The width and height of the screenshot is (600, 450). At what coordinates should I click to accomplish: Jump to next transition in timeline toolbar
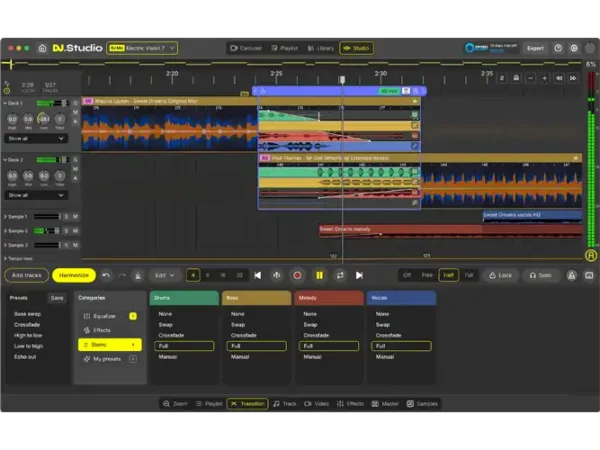(x=573, y=78)
